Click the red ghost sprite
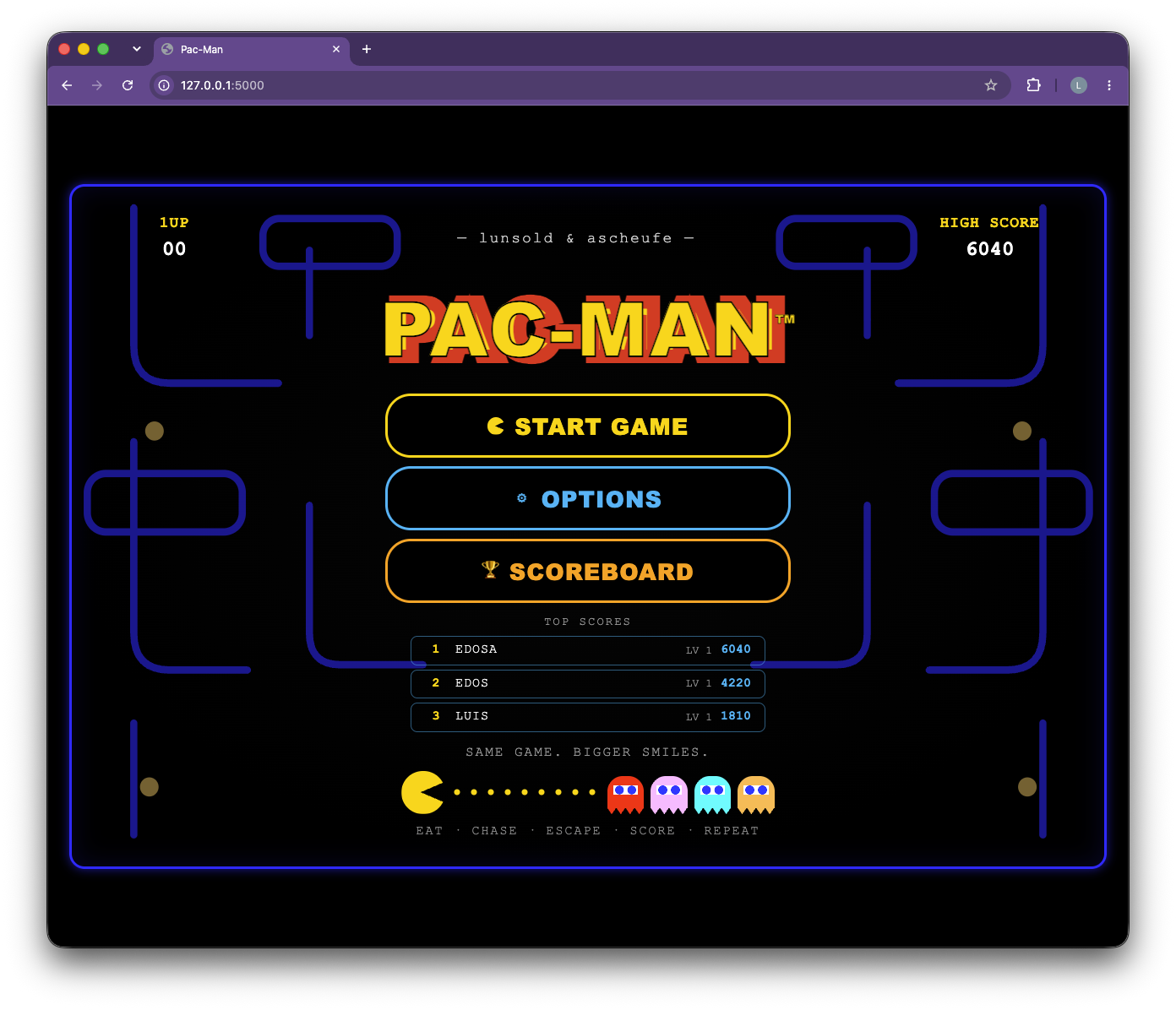The width and height of the screenshot is (1176, 1010). [x=626, y=795]
